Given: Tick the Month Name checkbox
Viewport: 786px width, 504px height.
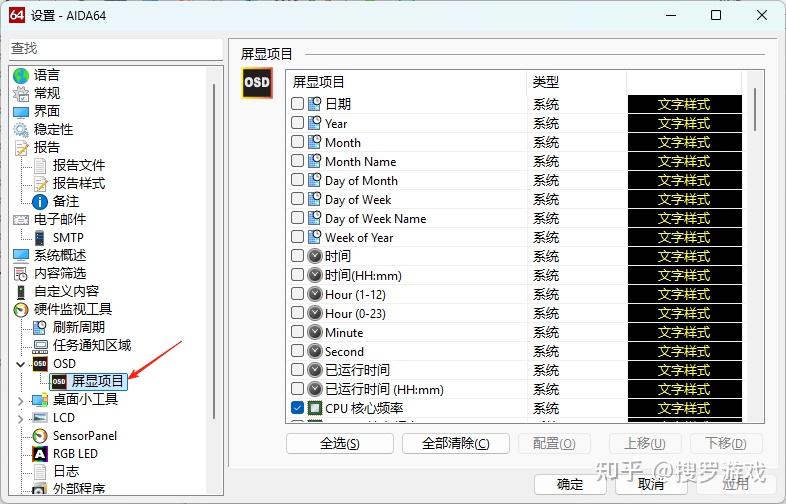Looking at the screenshot, I should (297, 161).
